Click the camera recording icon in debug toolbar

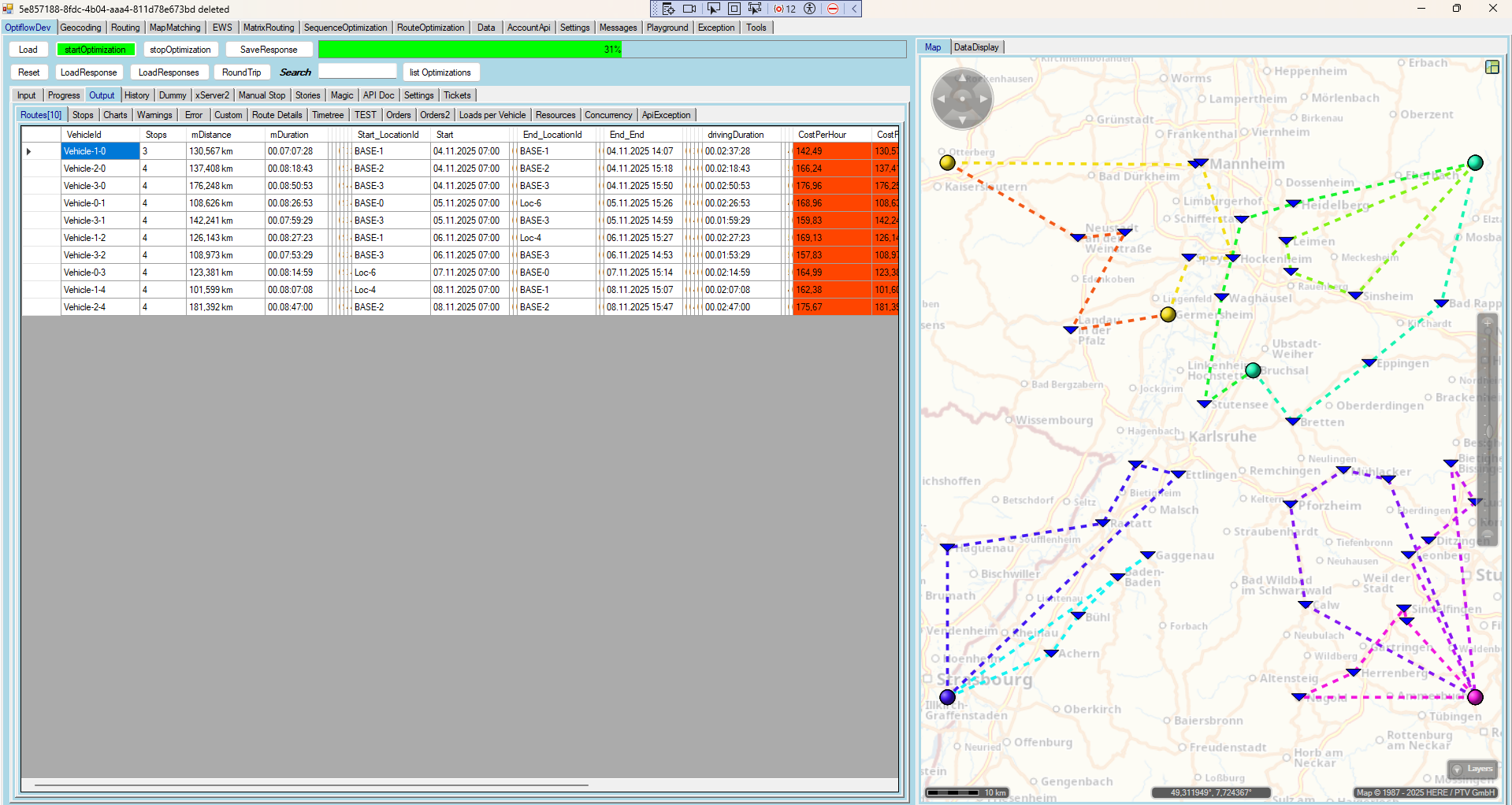689,9
